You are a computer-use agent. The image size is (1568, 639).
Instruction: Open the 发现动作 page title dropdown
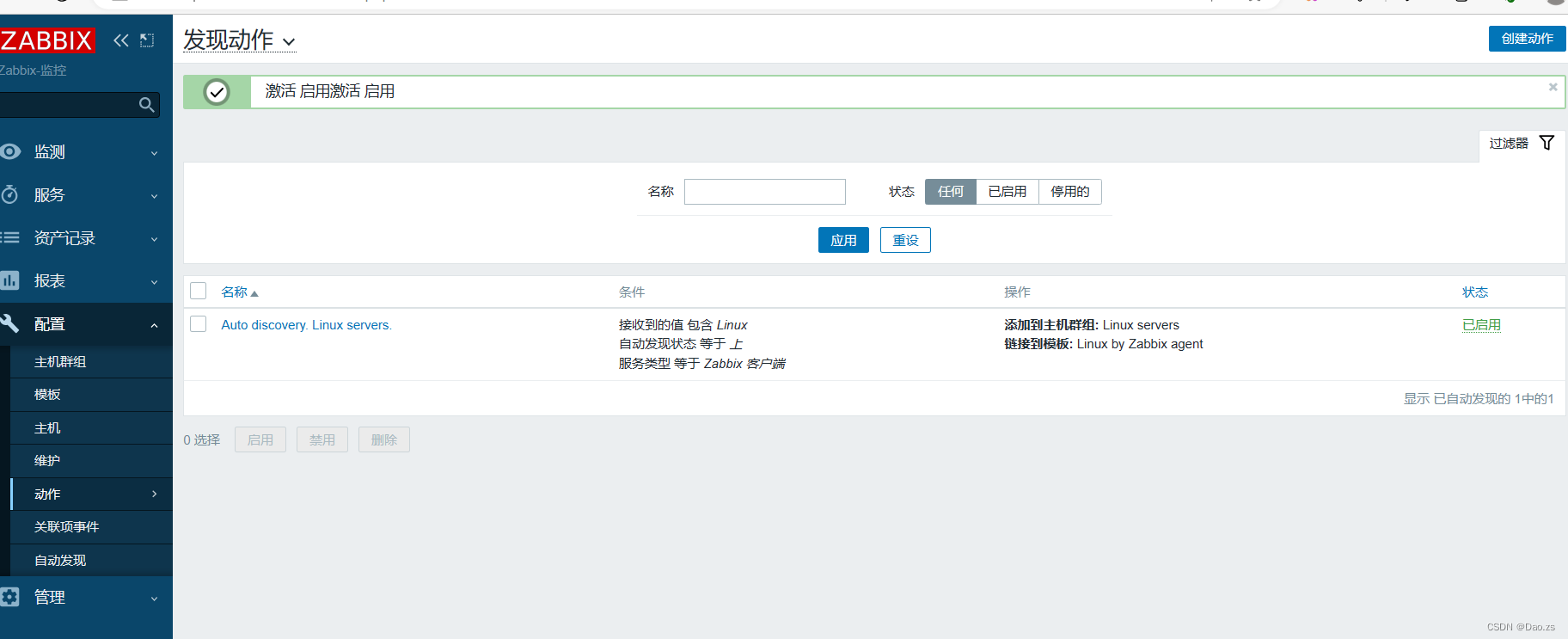pos(240,40)
